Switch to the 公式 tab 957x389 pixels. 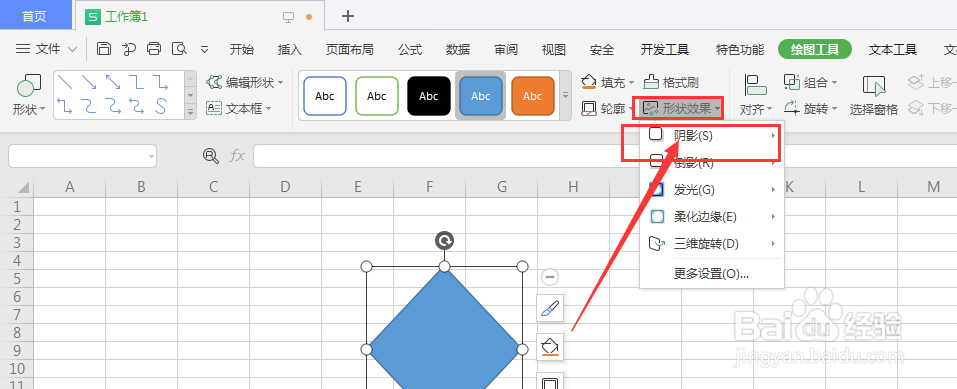[410, 49]
